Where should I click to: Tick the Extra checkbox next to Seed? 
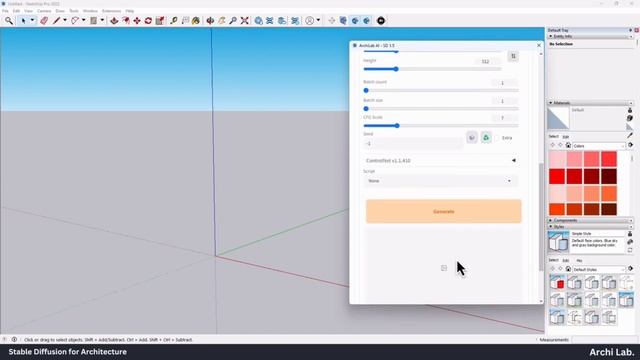(x=497, y=138)
